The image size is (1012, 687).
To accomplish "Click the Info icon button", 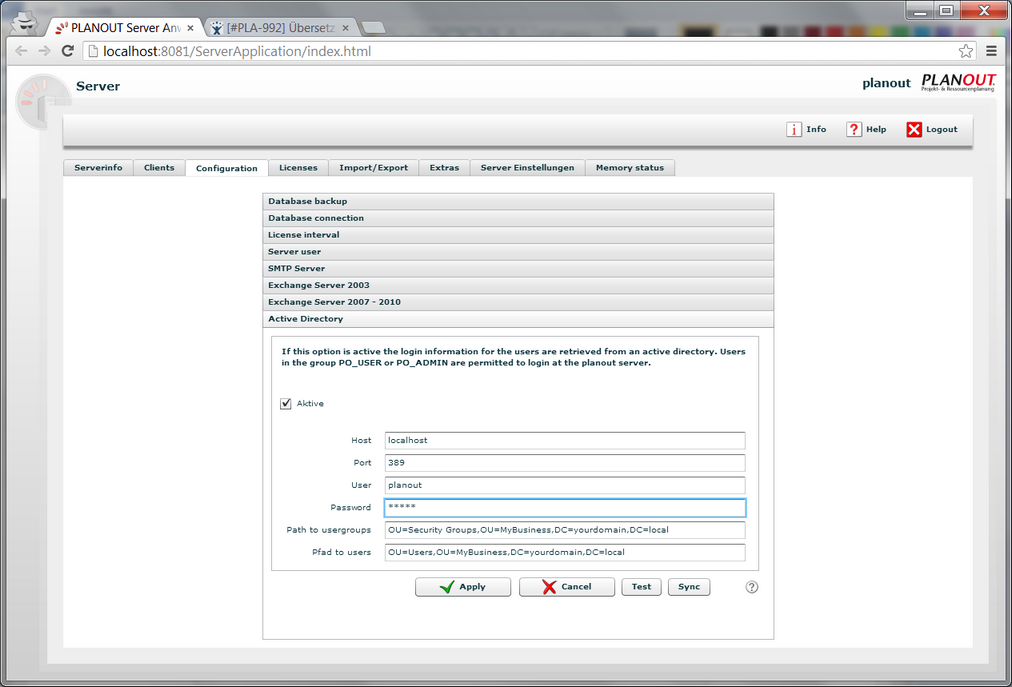I will click(x=793, y=130).
